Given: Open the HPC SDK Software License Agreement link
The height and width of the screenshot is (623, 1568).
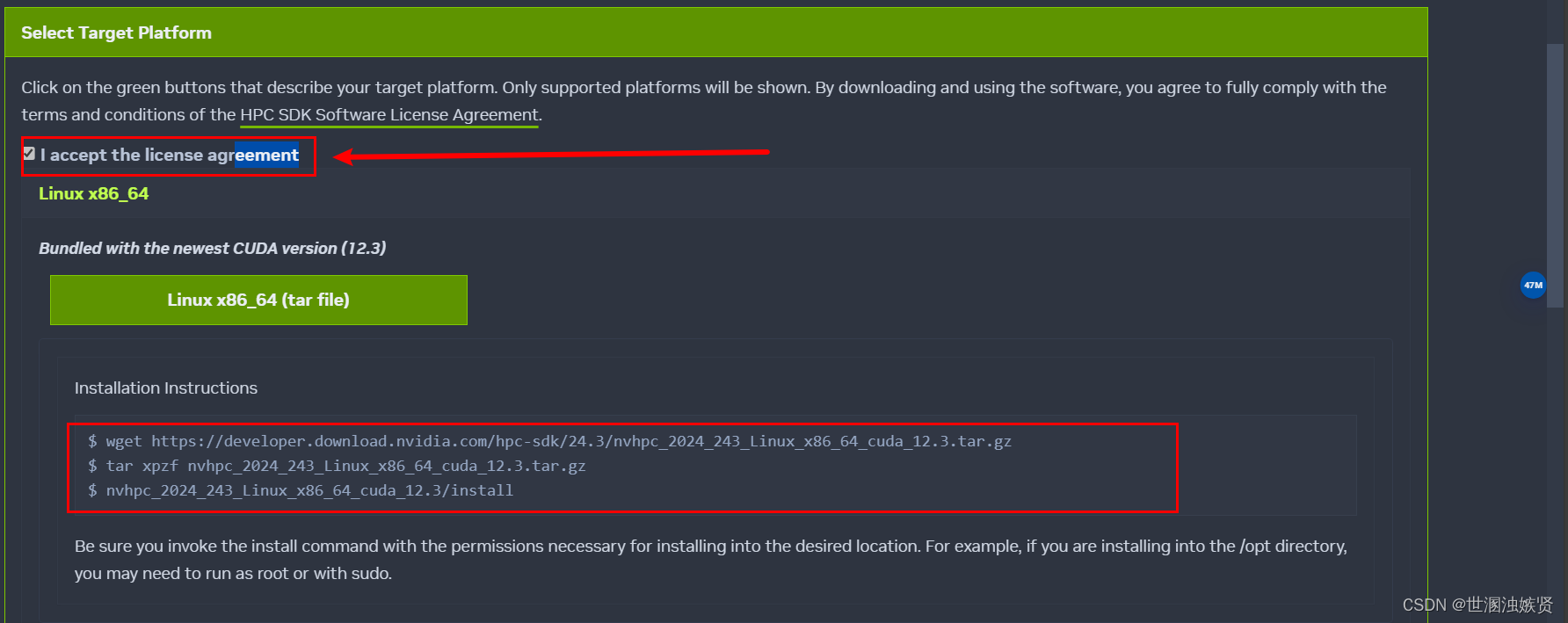Looking at the screenshot, I should pyautogui.click(x=389, y=115).
